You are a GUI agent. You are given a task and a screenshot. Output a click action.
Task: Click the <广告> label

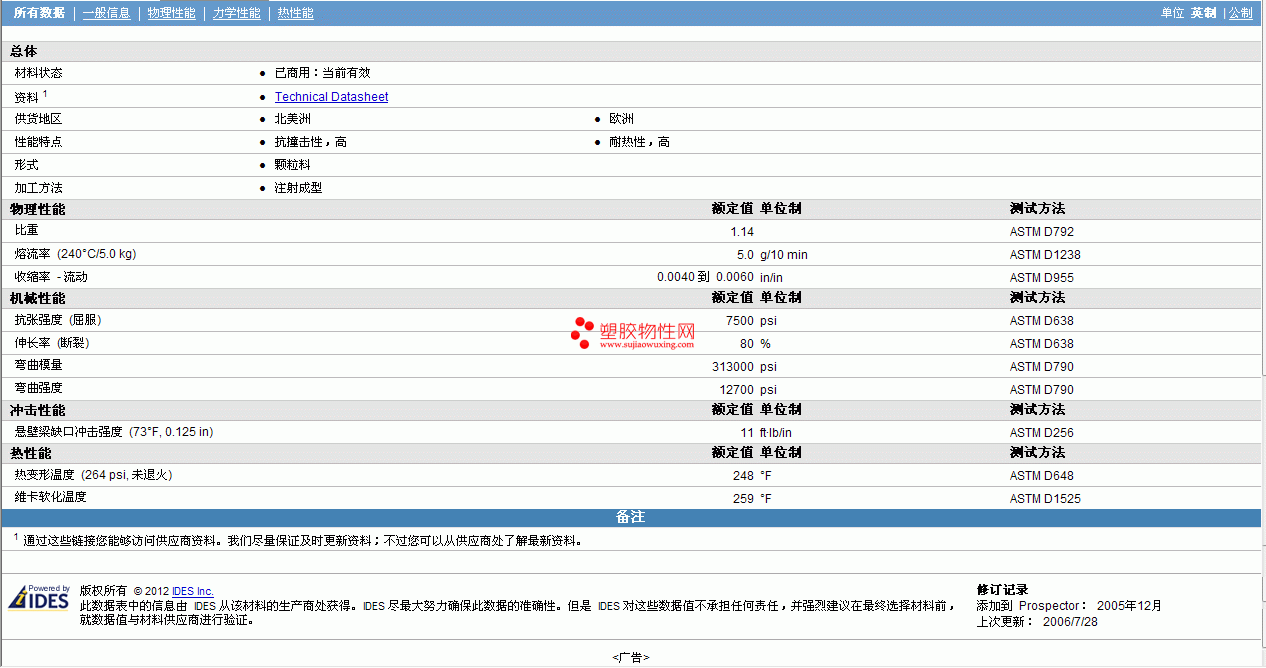[x=631, y=658]
